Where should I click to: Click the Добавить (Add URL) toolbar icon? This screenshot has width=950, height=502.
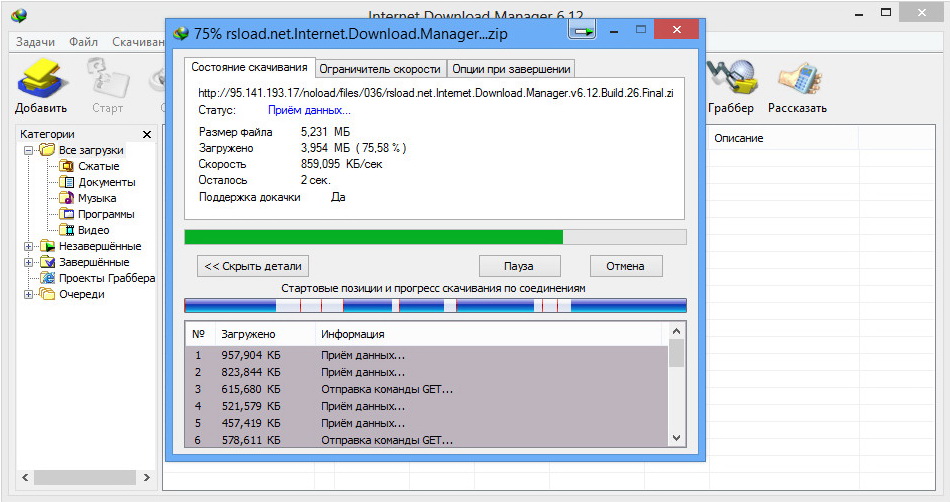click(x=41, y=79)
